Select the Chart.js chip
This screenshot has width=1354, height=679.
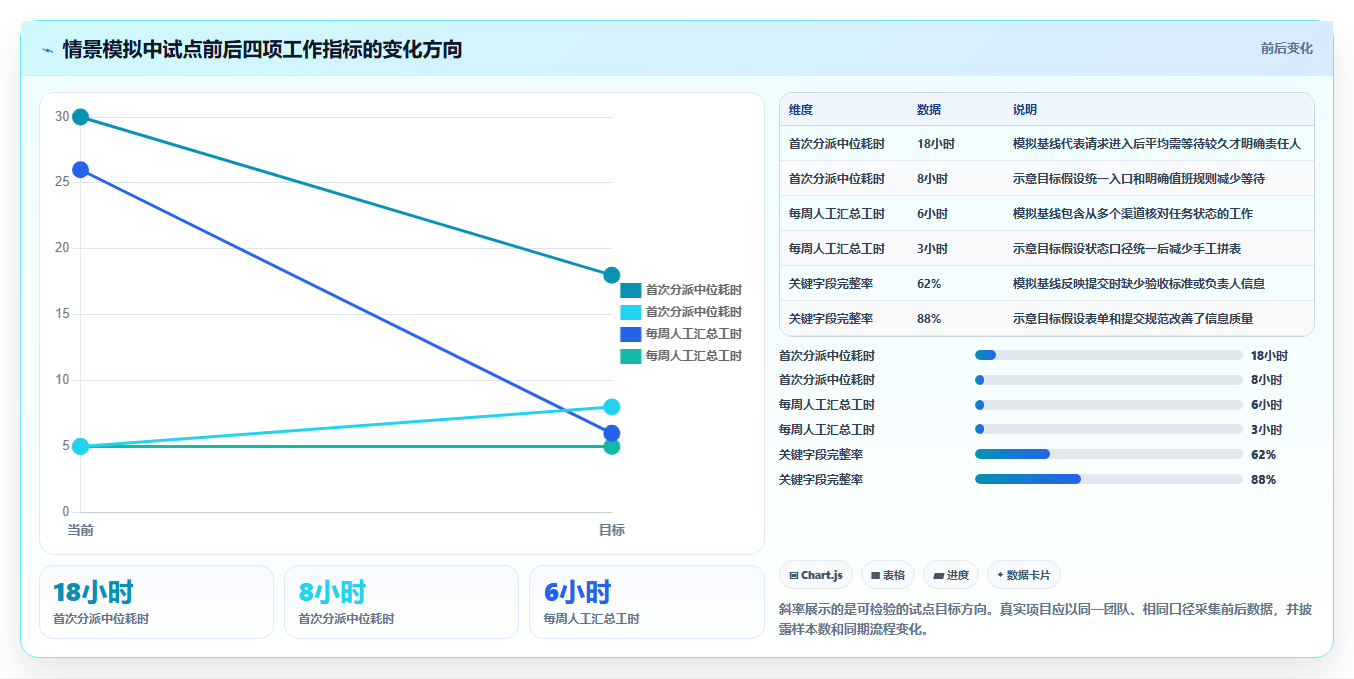(815, 575)
